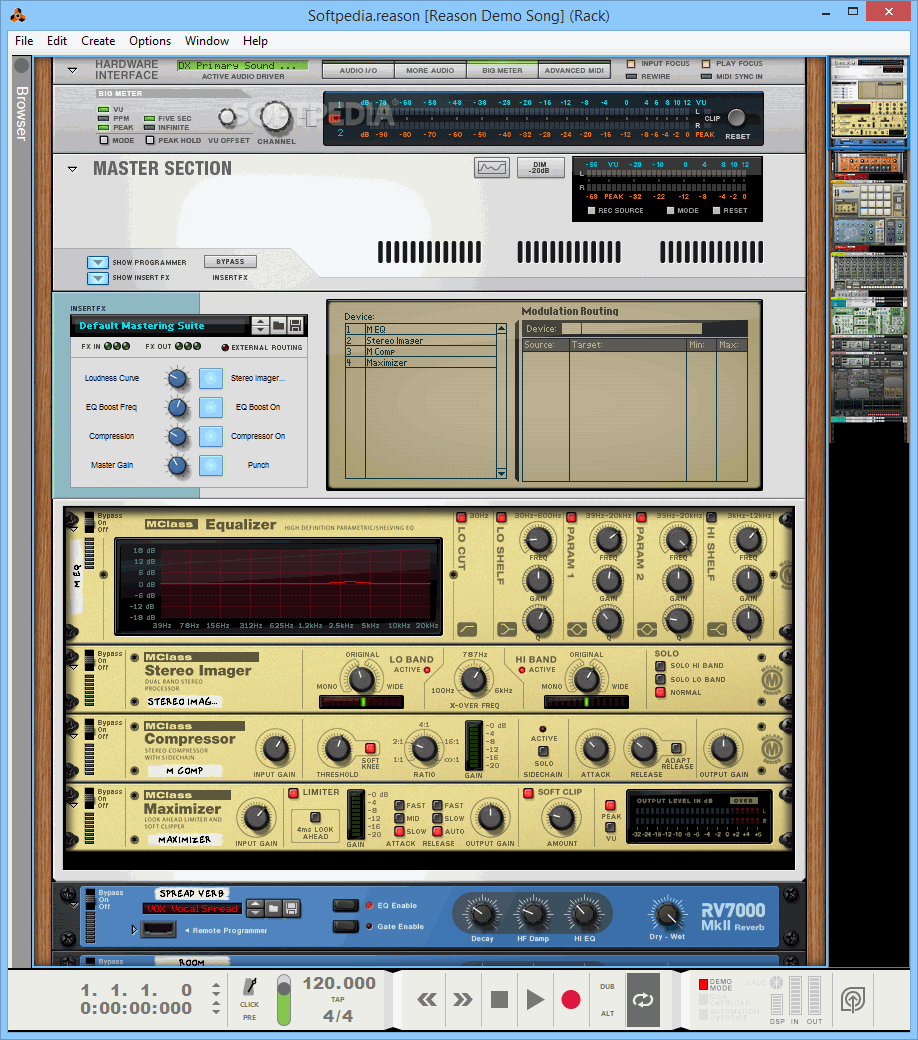Click the Advanced MIDI tab

click(574, 70)
